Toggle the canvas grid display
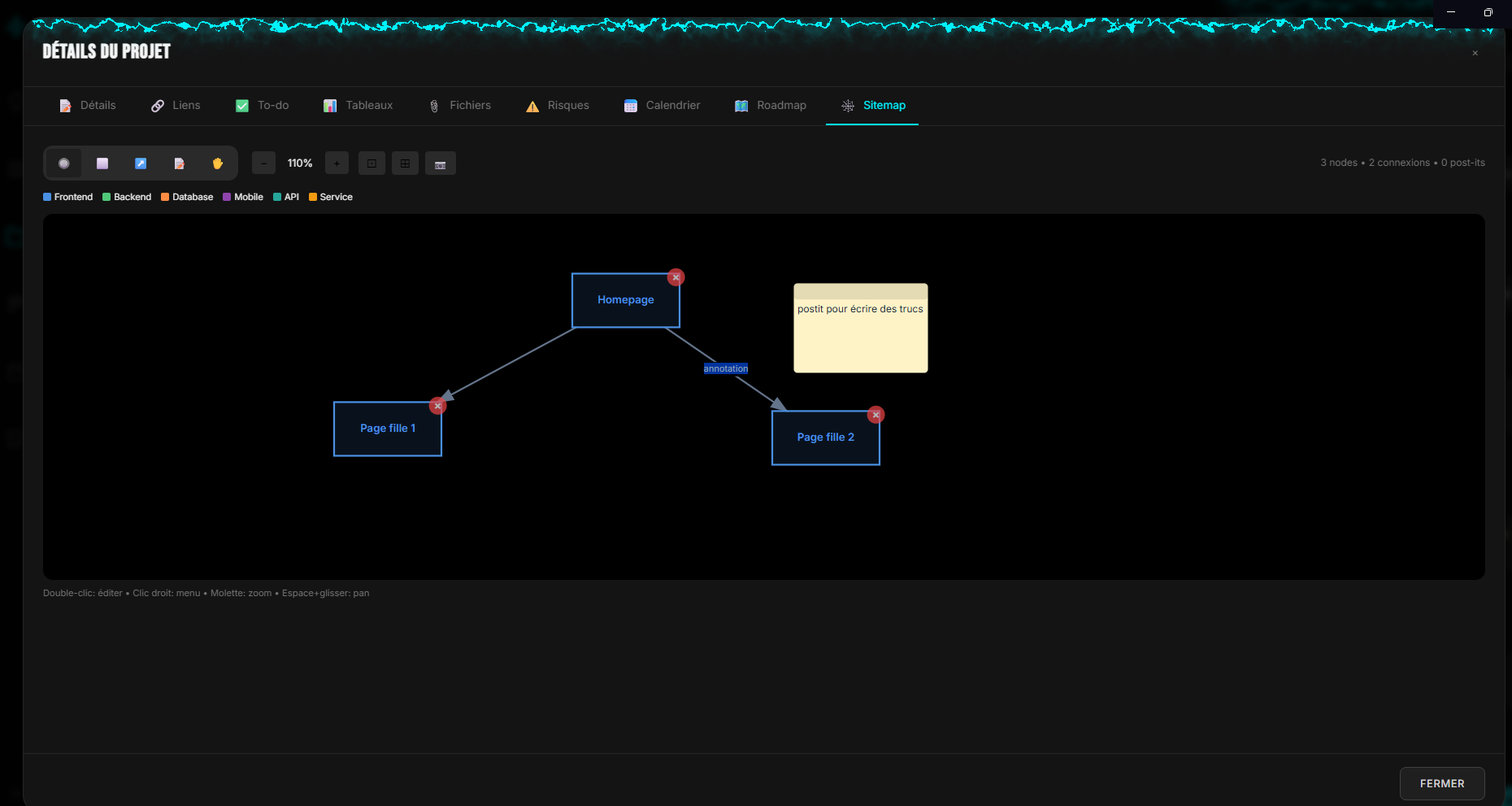The width and height of the screenshot is (1512, 806). click(405, 163)
